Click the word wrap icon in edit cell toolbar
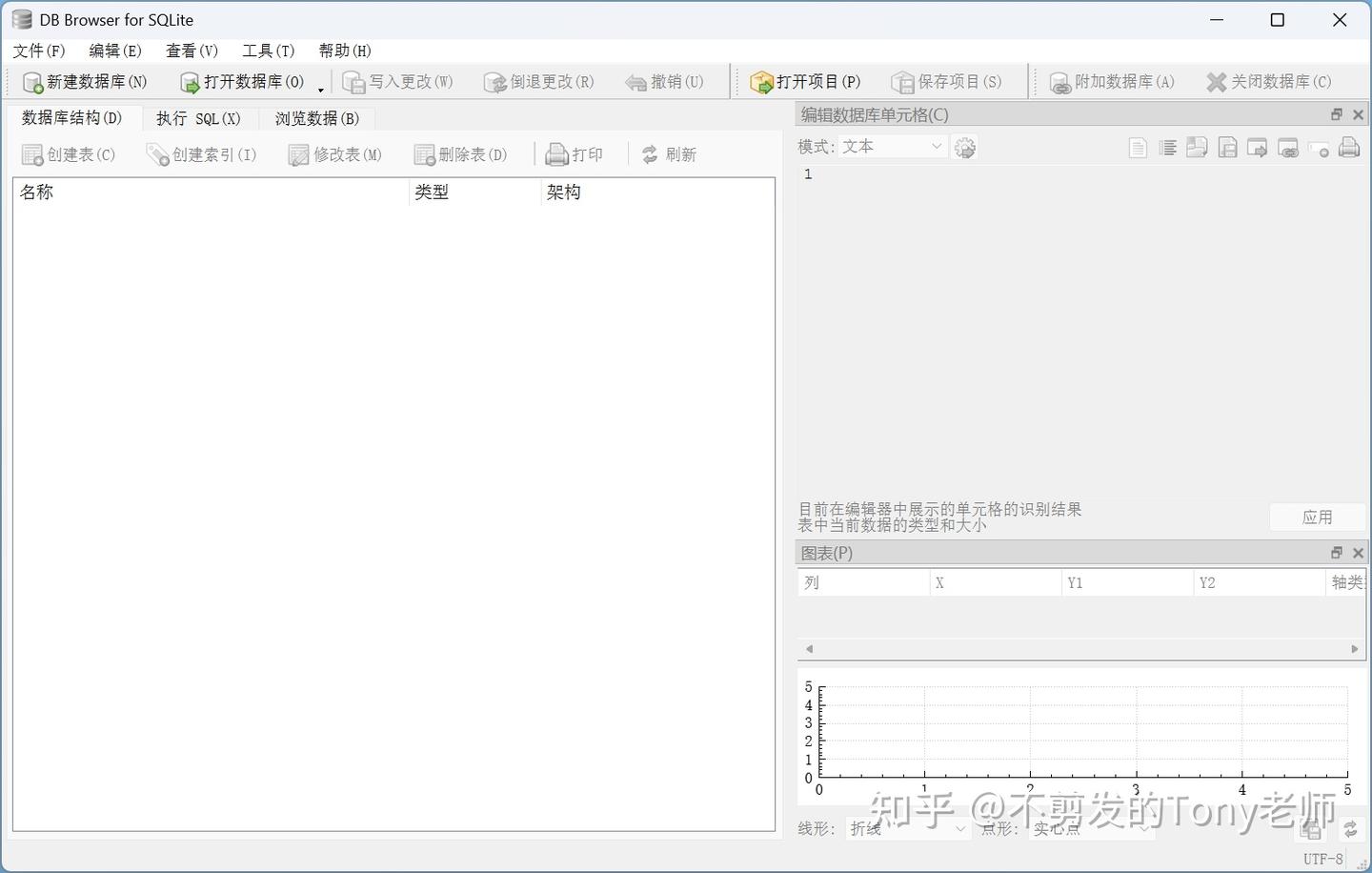Image resolution: width=1372 pixels, height=873 pixels. point(1168,148)
